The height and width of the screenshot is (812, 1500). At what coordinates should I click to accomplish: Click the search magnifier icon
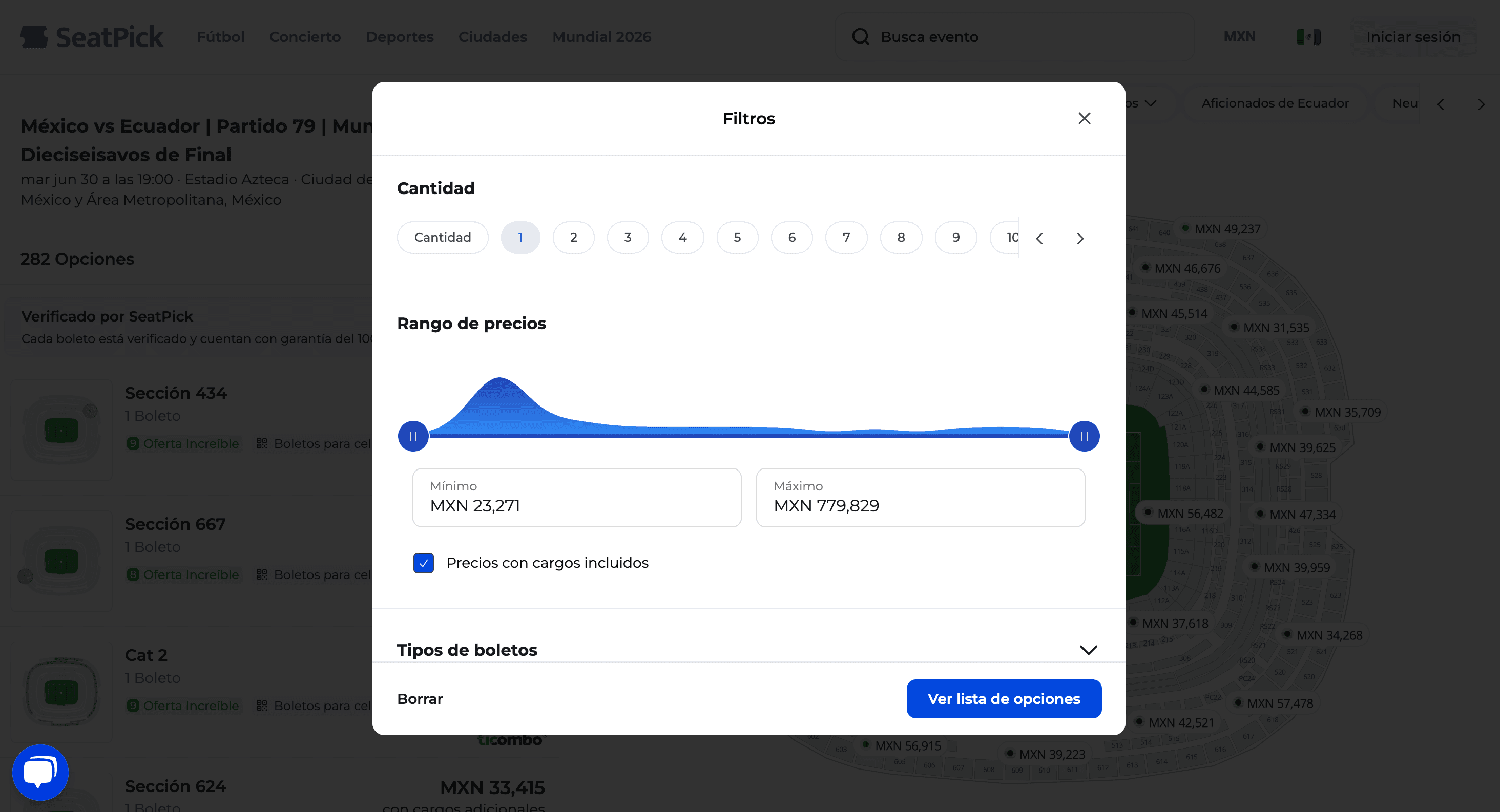(860, 37)
